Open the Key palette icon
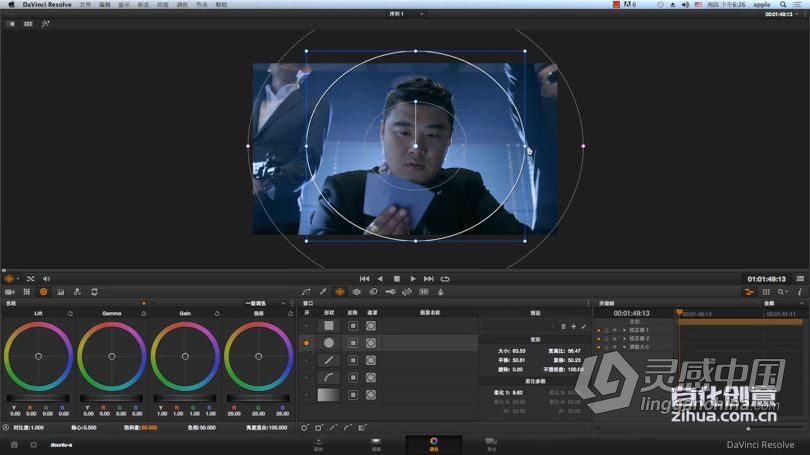 tap(390, 292)
